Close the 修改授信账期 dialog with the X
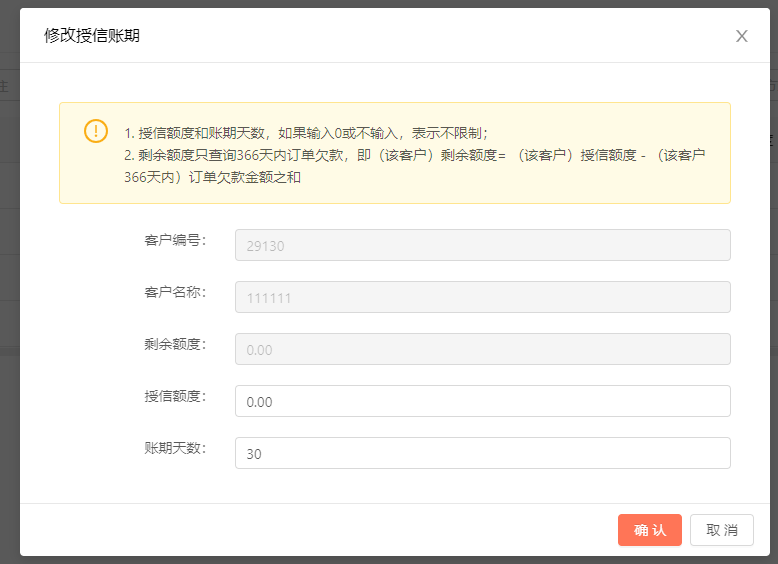 [x=741, y=36]
